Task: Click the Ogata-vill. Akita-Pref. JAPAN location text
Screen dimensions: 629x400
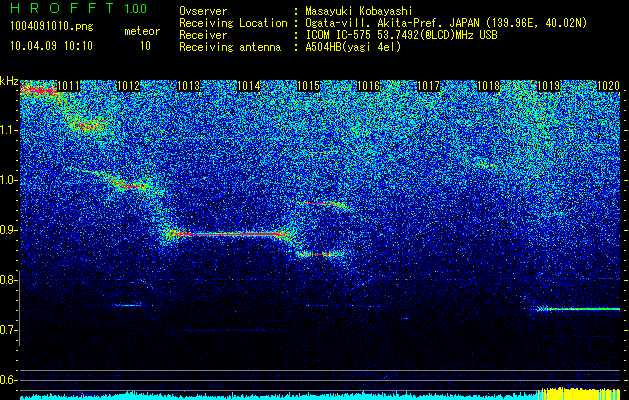Action: pos(446,23)
